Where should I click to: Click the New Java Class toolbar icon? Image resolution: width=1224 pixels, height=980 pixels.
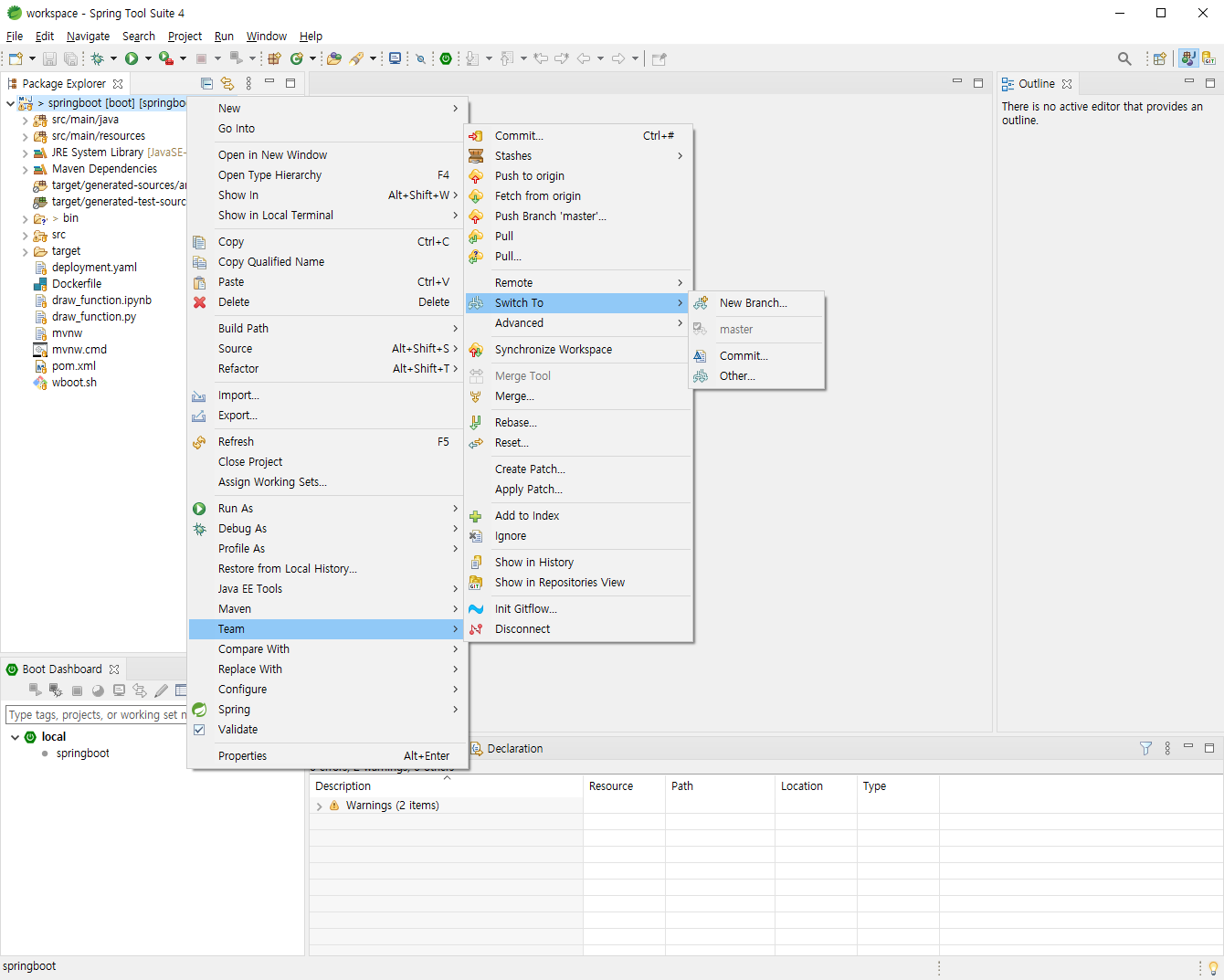[x=296, y=58]
